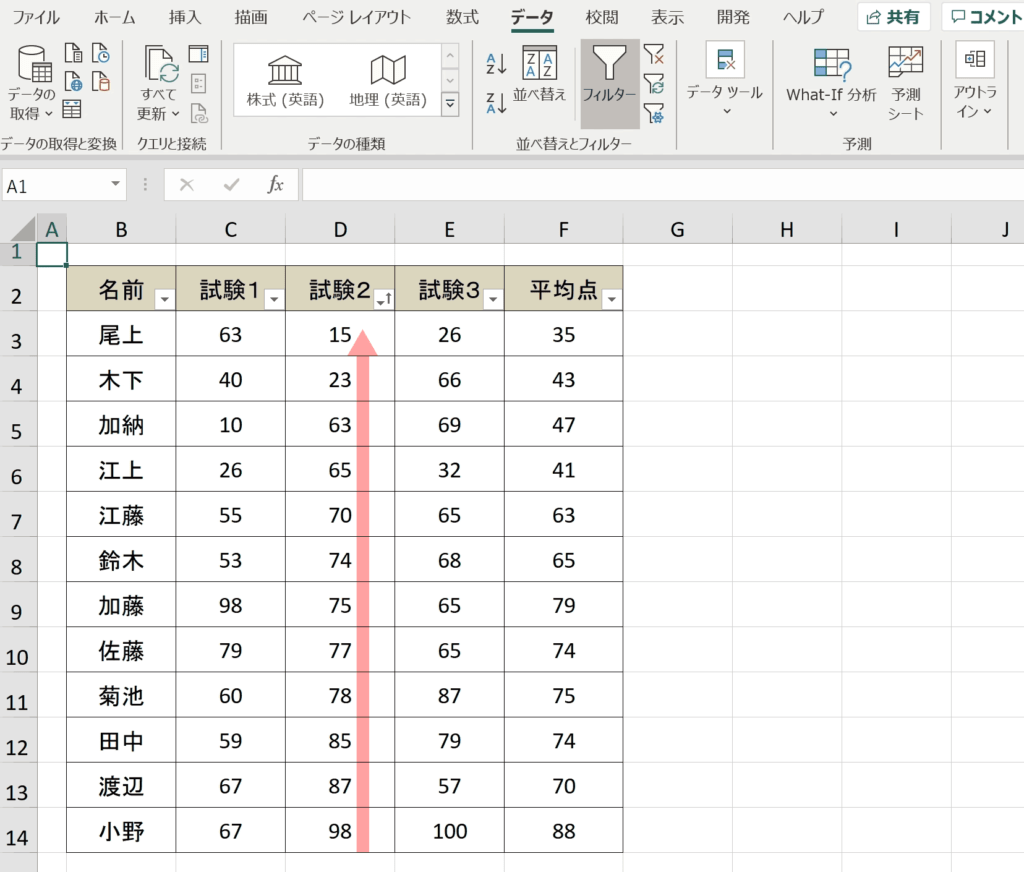1024x872 pixels.
Task: Click the 共有 share button
Action: point(893,17)
